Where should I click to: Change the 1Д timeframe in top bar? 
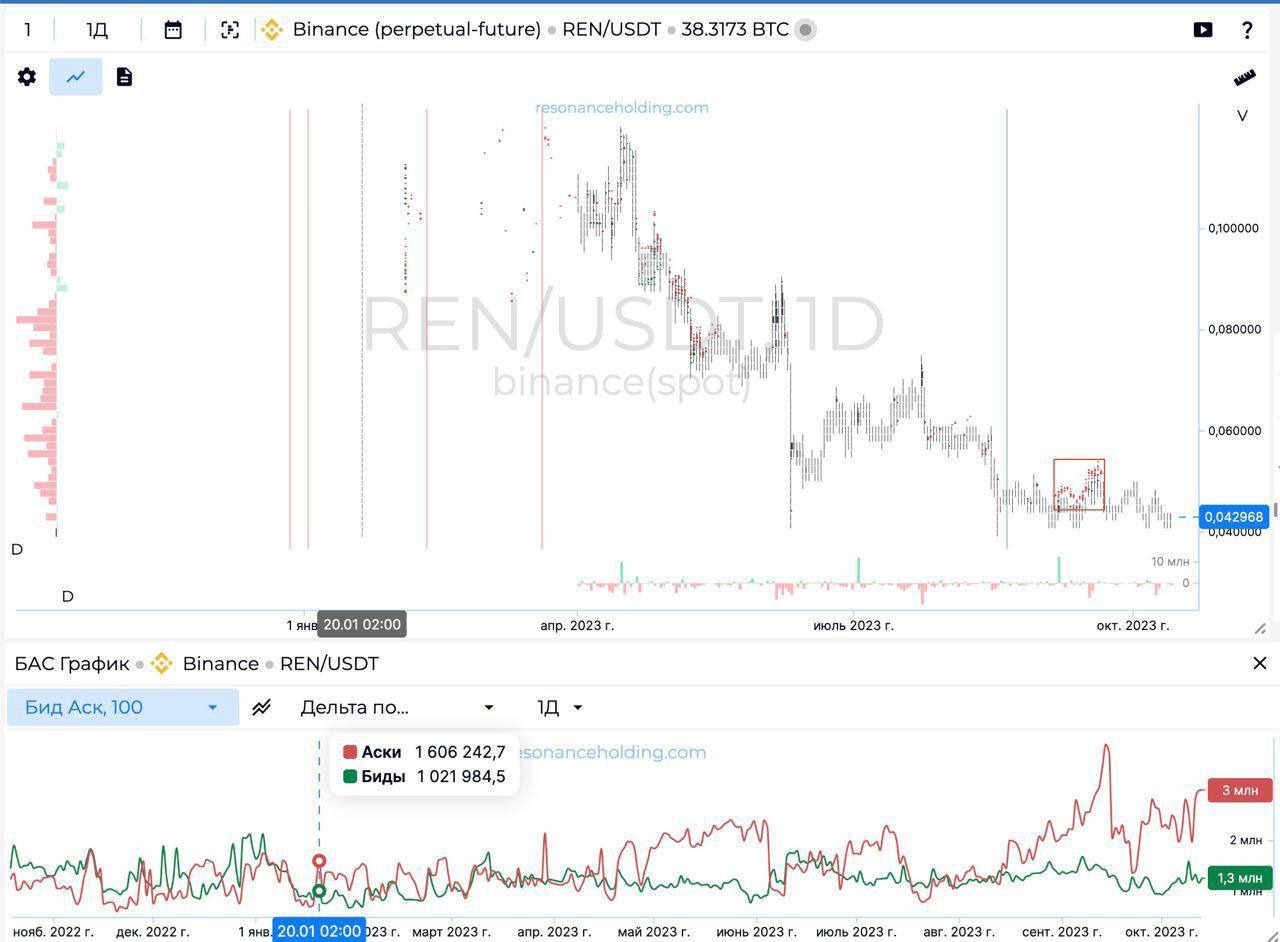coord(97,30)
